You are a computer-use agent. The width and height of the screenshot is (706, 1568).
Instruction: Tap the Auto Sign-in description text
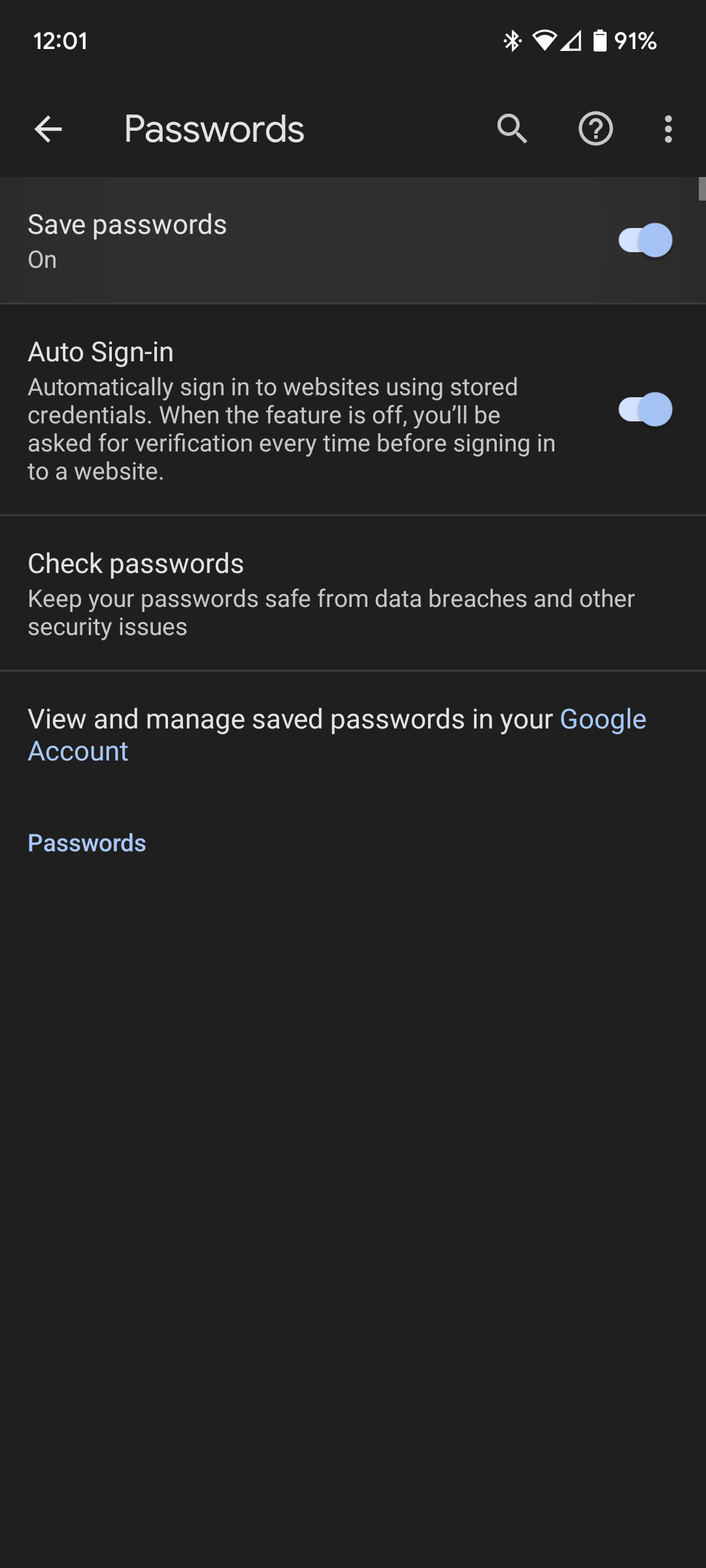click(x=291, y=429)
